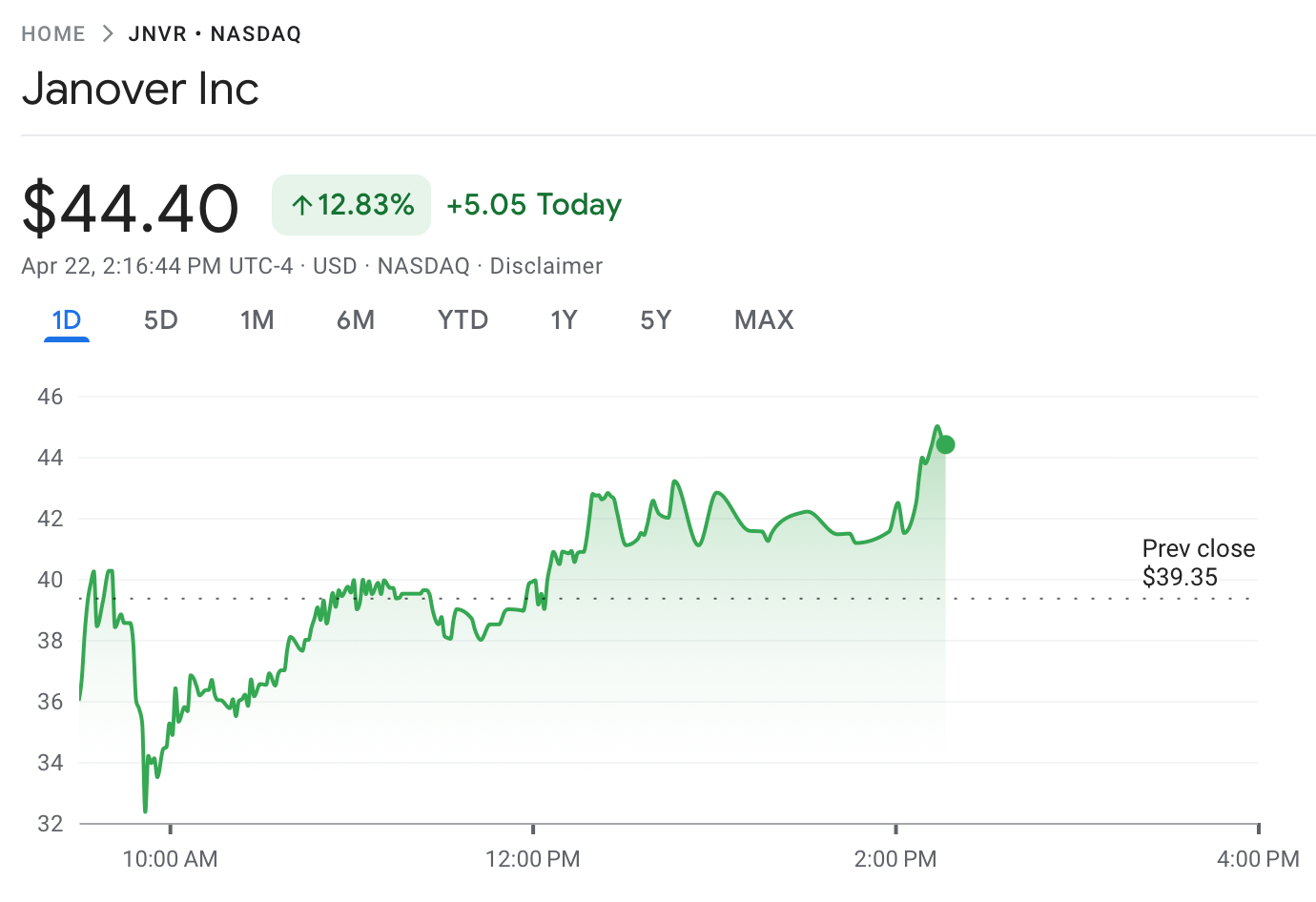Click the 10:00 AM time axis label

(170, 859)
